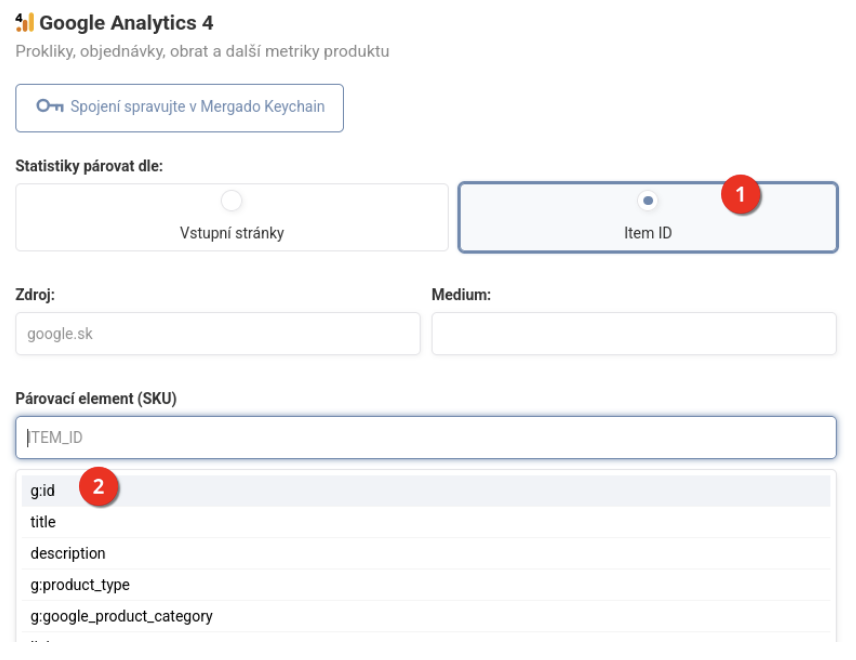Click the Google Analytics 4 heading text
This screenshot has height=660, width=856.
[126, 22]
